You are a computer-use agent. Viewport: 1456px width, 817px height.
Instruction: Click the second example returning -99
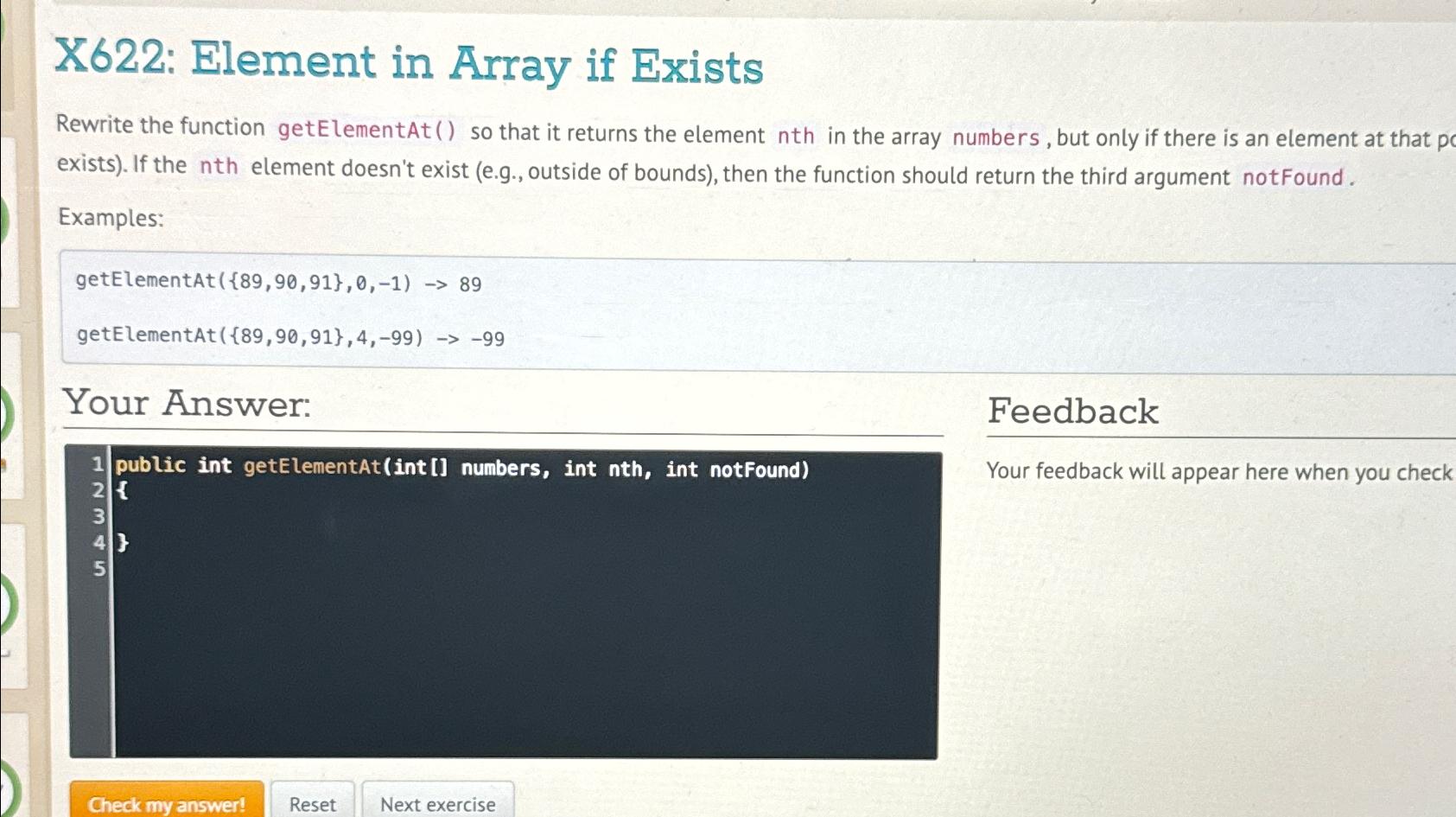(288, 335)
